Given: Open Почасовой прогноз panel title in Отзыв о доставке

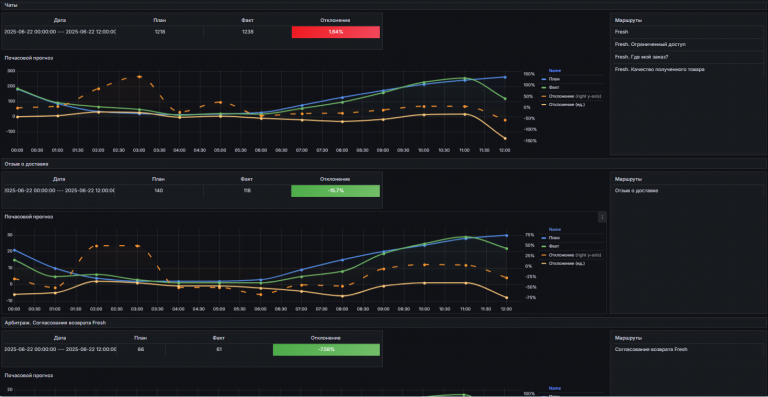Looking at the screenshot, I should click(29, 216).
